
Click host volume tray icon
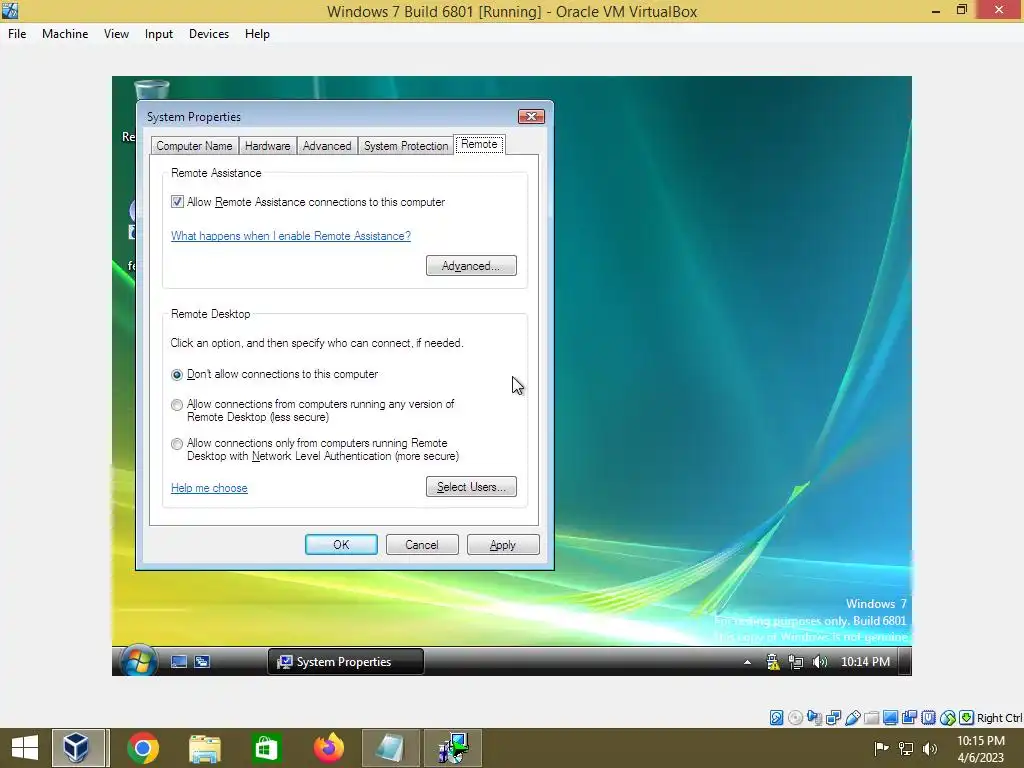point(930,748)
